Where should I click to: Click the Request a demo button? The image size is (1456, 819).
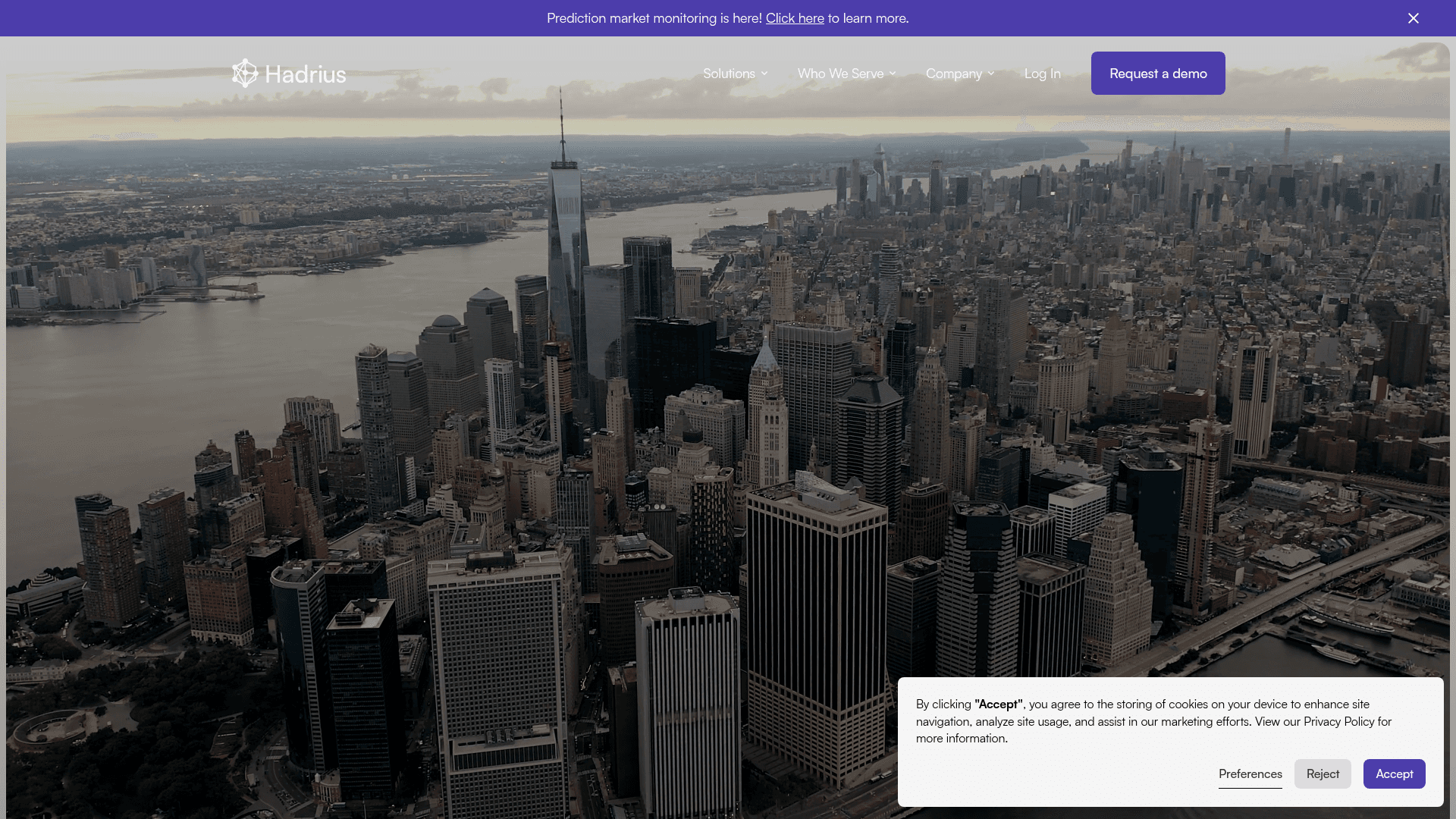pyautogui.click(x=1158, y=74)
